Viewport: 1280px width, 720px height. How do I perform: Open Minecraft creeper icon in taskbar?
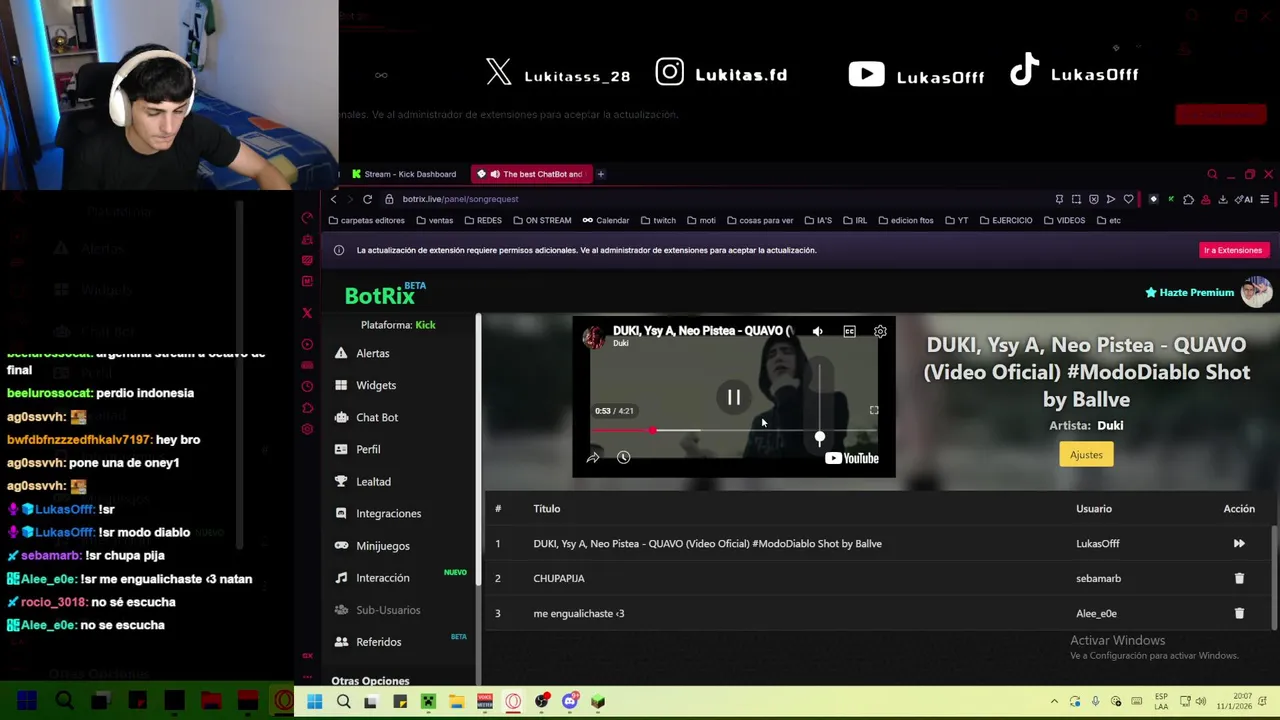coord(428,702)
